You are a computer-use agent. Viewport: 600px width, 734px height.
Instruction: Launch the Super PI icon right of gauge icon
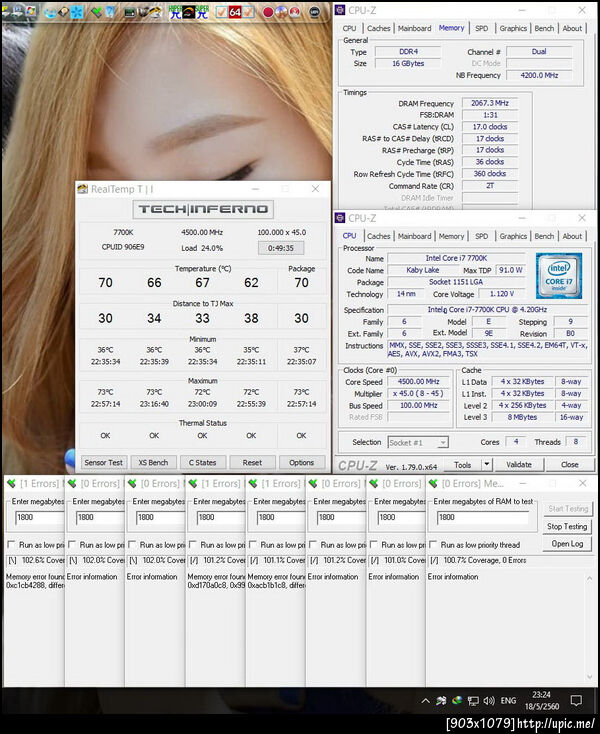tap(202, 12)
